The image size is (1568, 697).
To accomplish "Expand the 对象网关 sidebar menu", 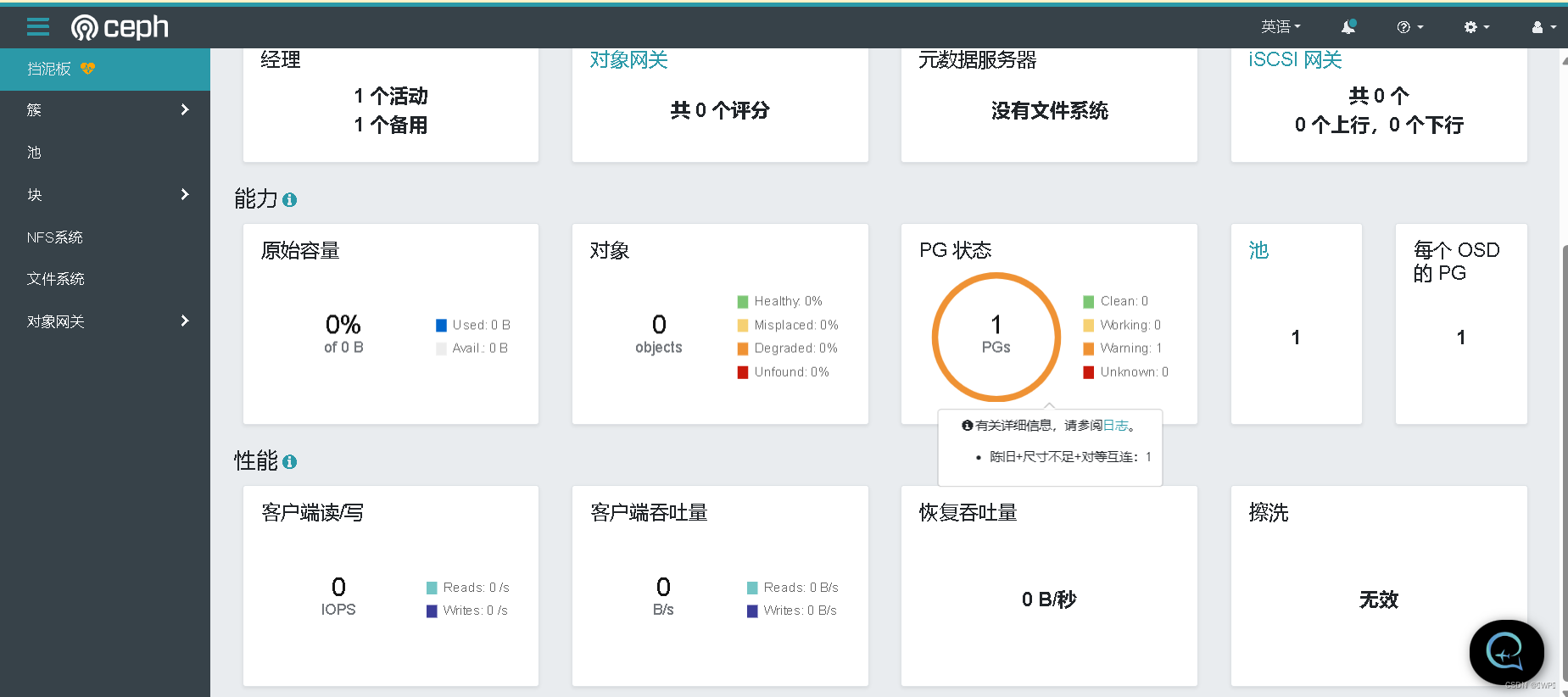I will click(x=105, y=321).
